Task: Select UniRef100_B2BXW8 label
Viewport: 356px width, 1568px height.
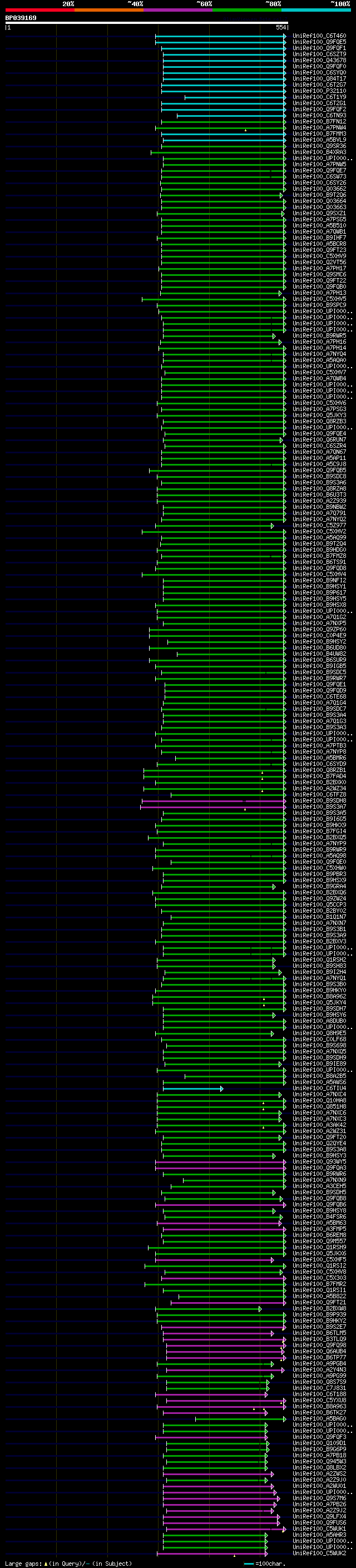Action: [x=319, y=1309]
